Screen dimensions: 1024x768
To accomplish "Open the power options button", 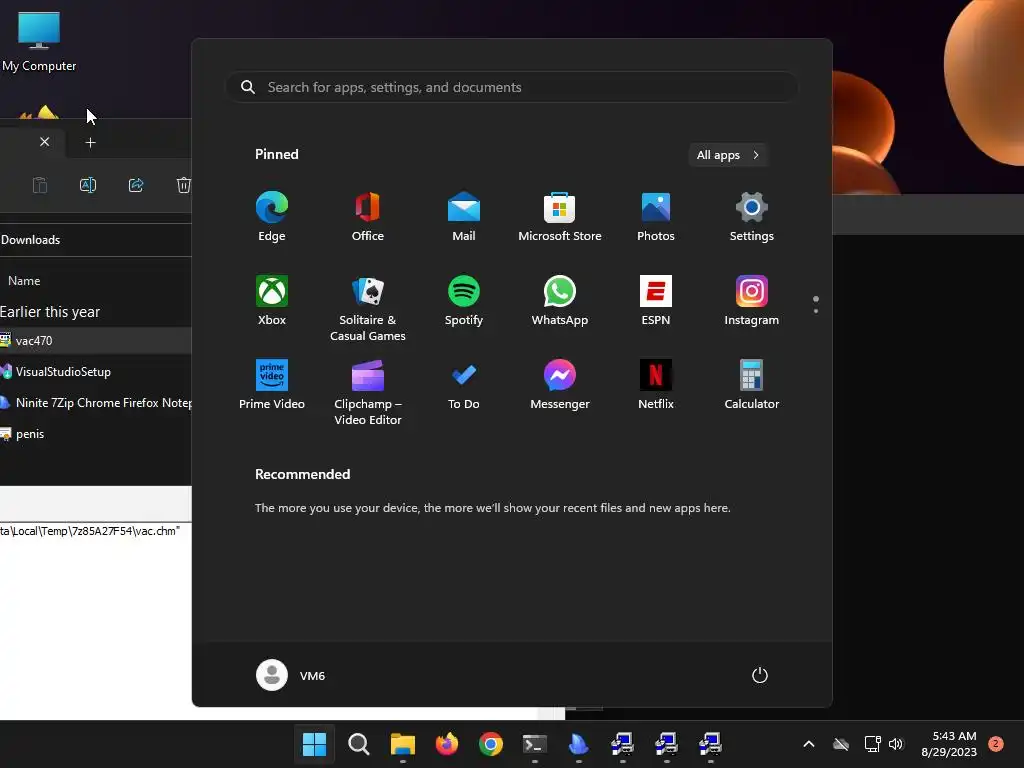I will click(760, 675).
